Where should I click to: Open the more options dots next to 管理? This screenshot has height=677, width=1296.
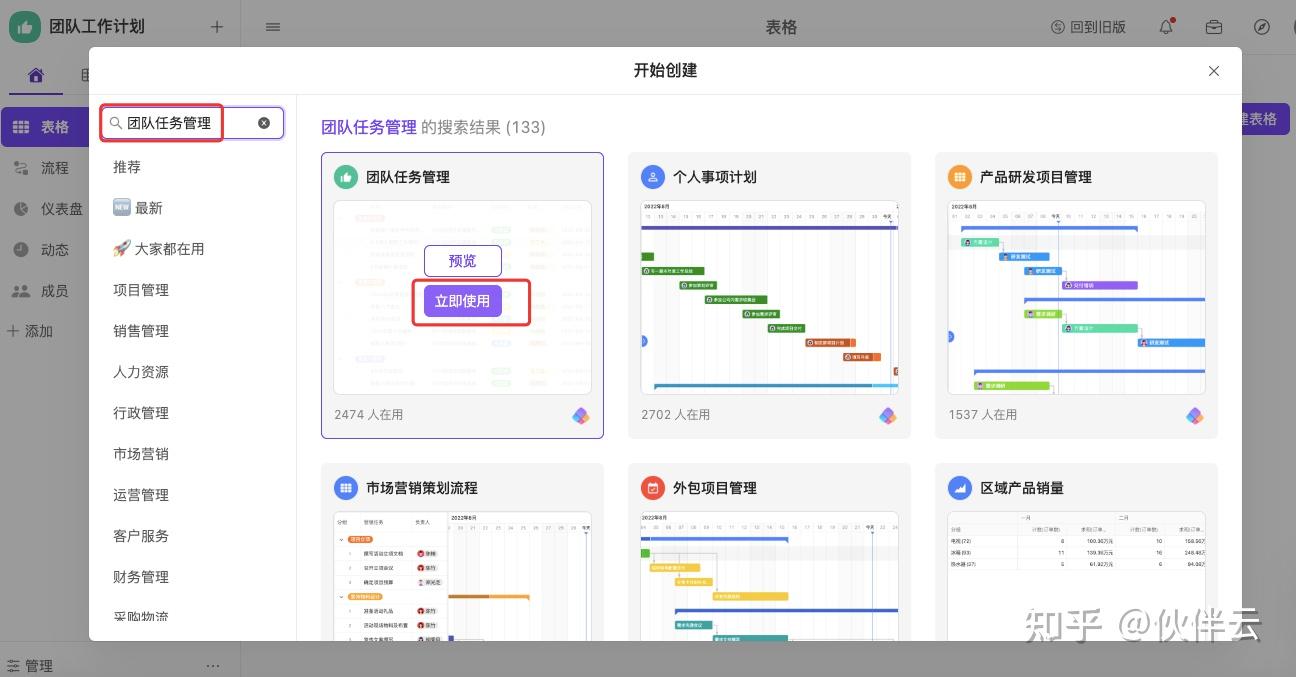tap(213, 665)
